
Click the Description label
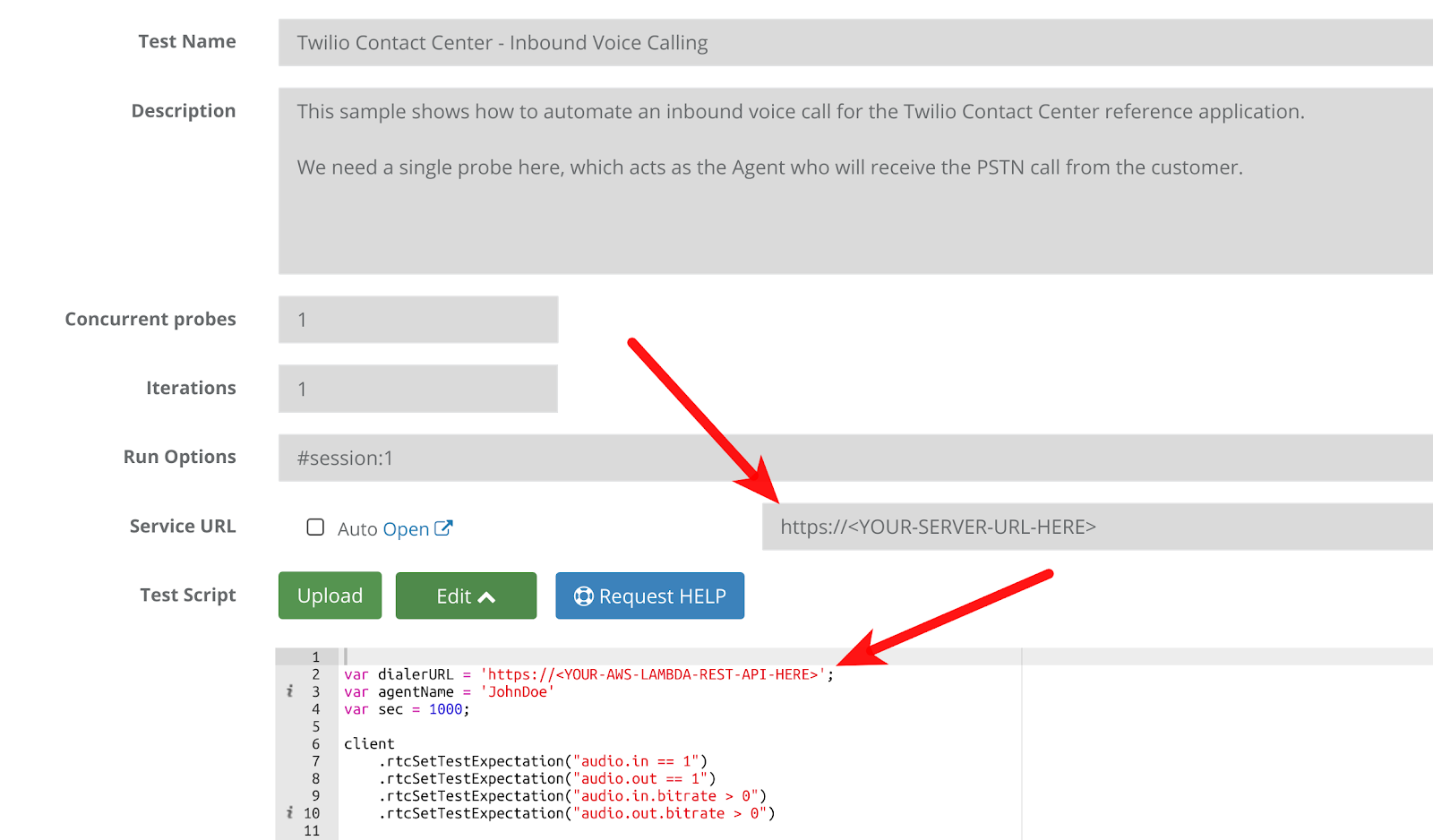tap(184, 111)
